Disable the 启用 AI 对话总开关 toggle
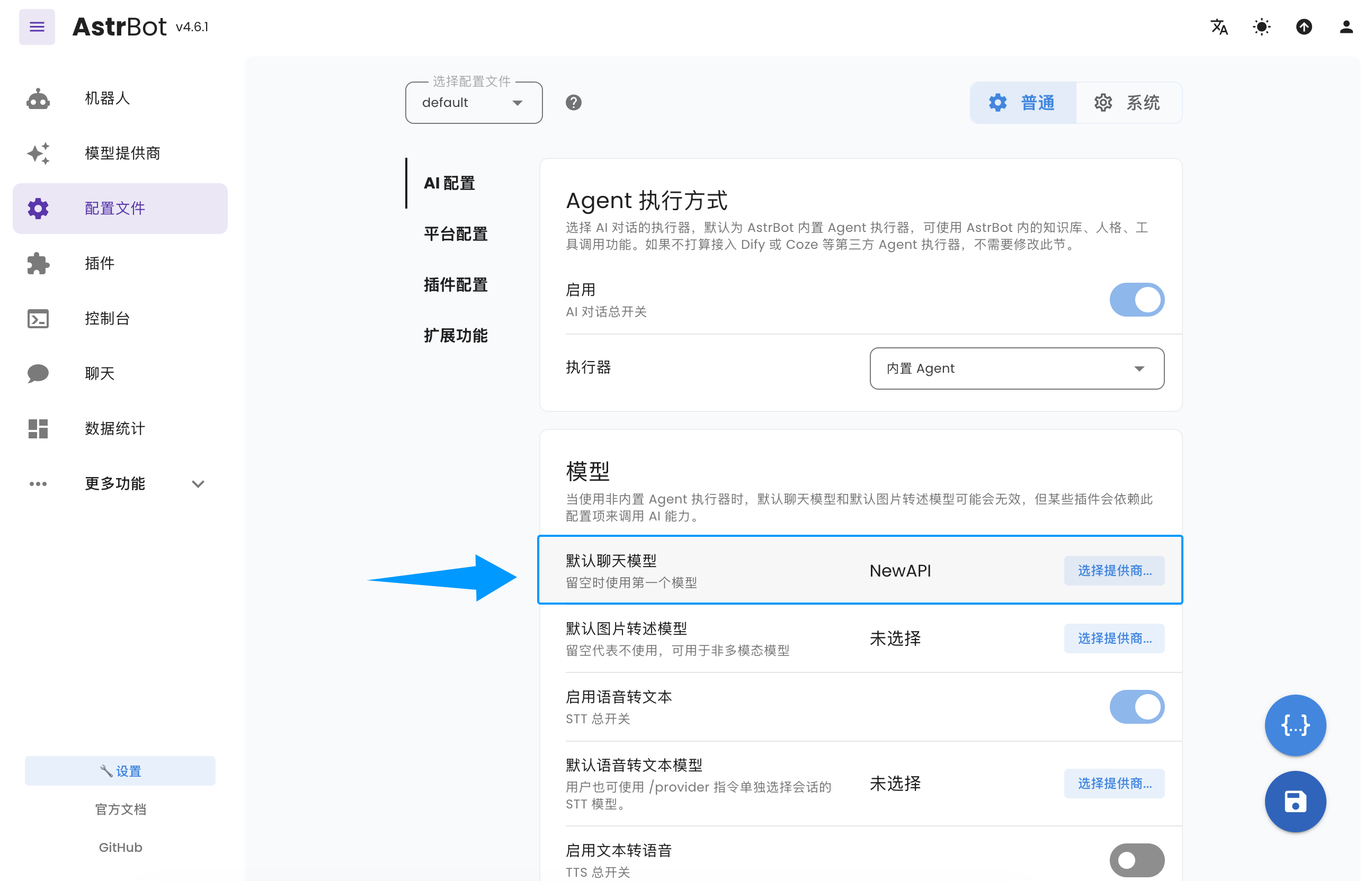The width and height of the screenshot is (1372, 881). (1136, 300)
